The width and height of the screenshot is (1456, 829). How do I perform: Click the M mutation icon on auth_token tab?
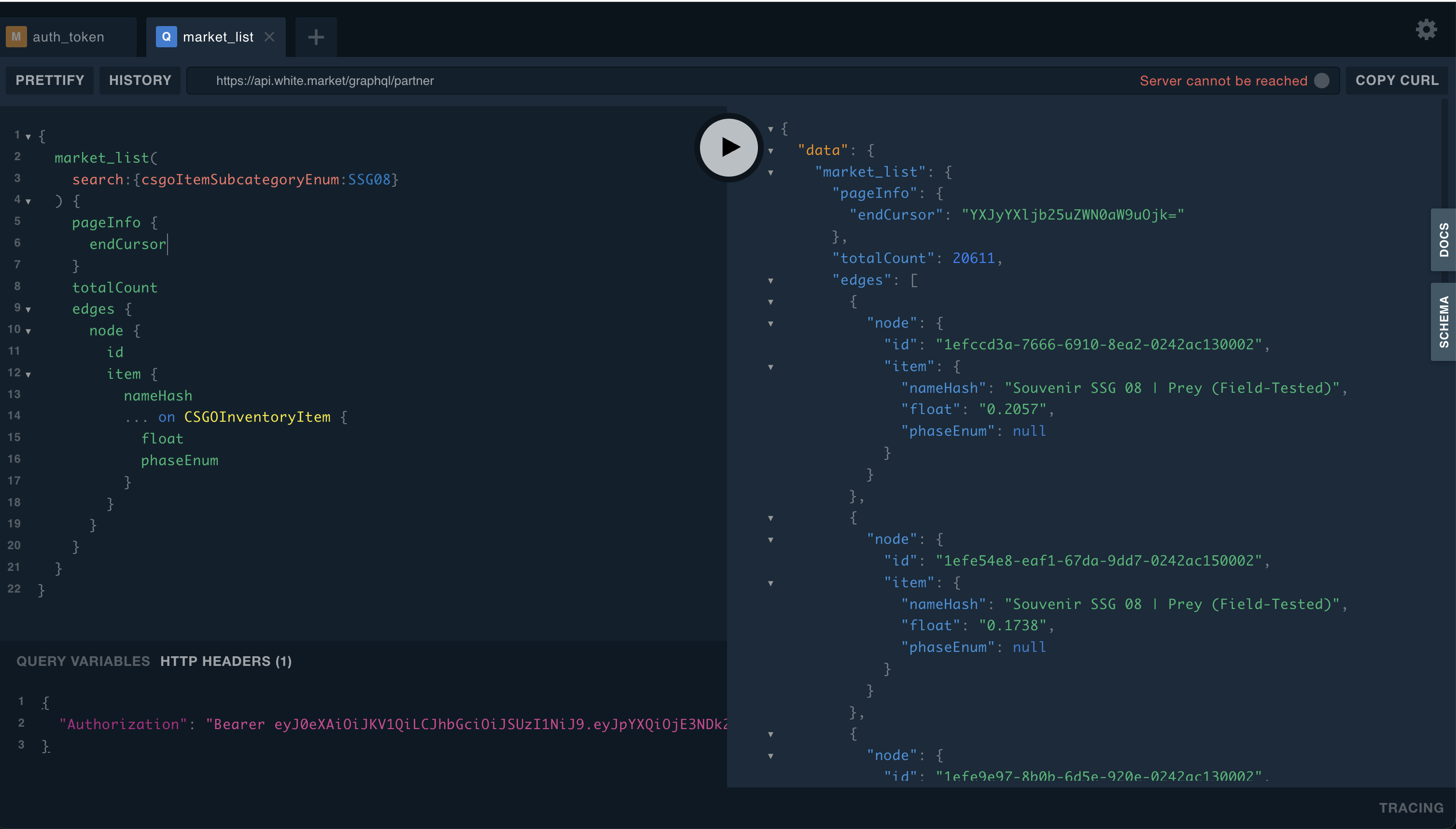(16, 37)
